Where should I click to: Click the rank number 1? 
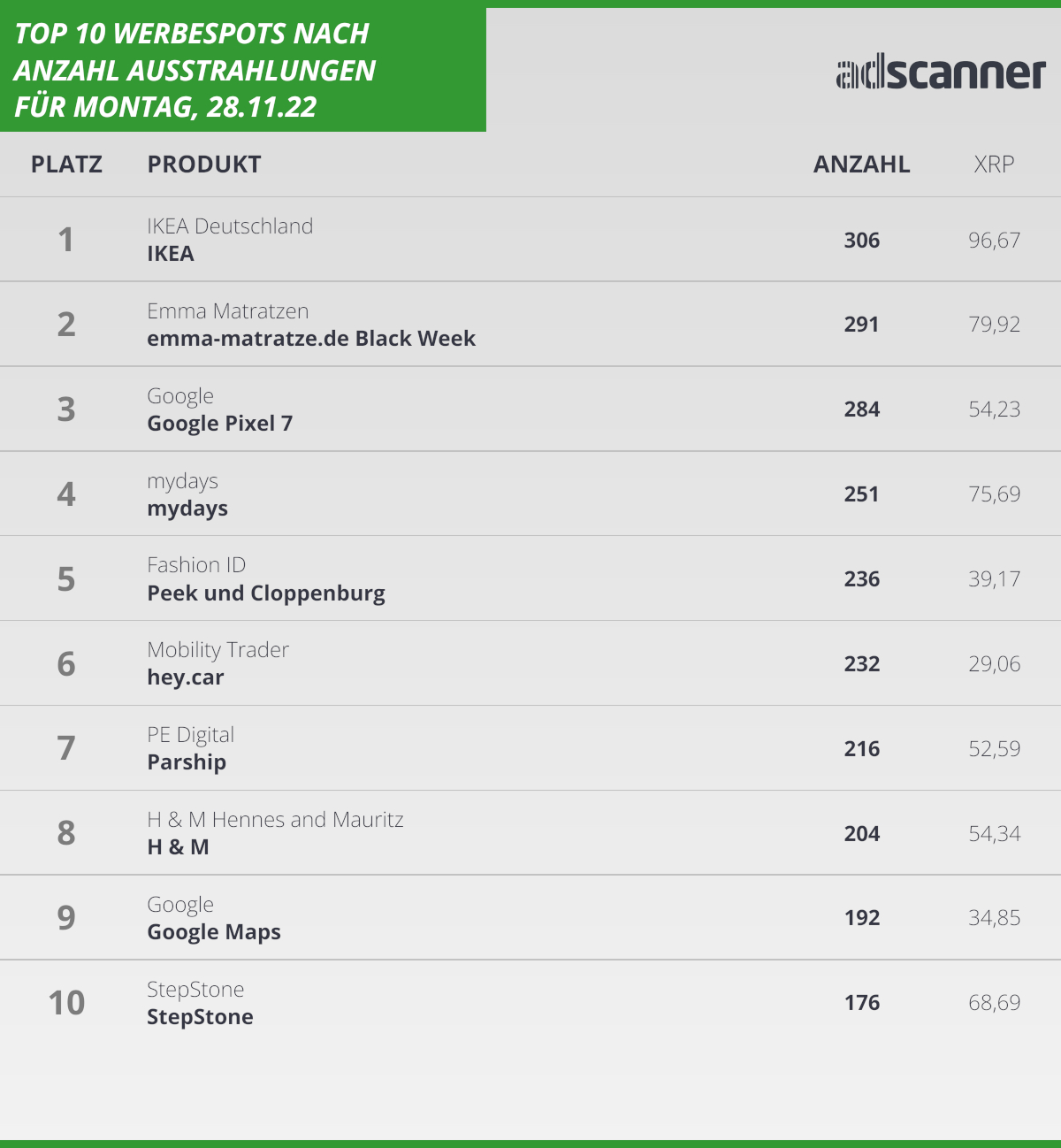66,240
